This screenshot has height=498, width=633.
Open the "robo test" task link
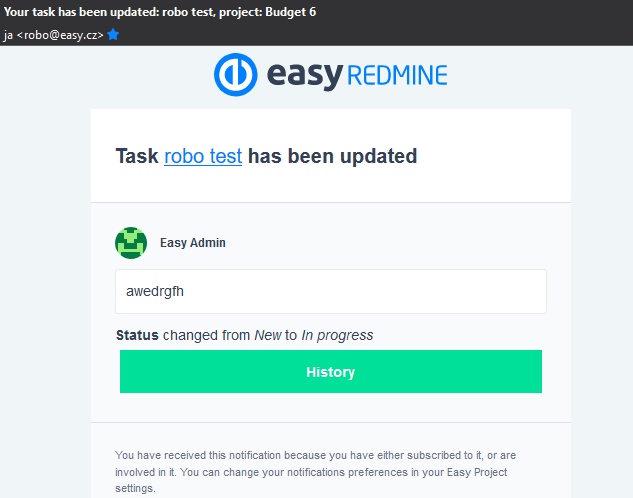tap(203, 156)
